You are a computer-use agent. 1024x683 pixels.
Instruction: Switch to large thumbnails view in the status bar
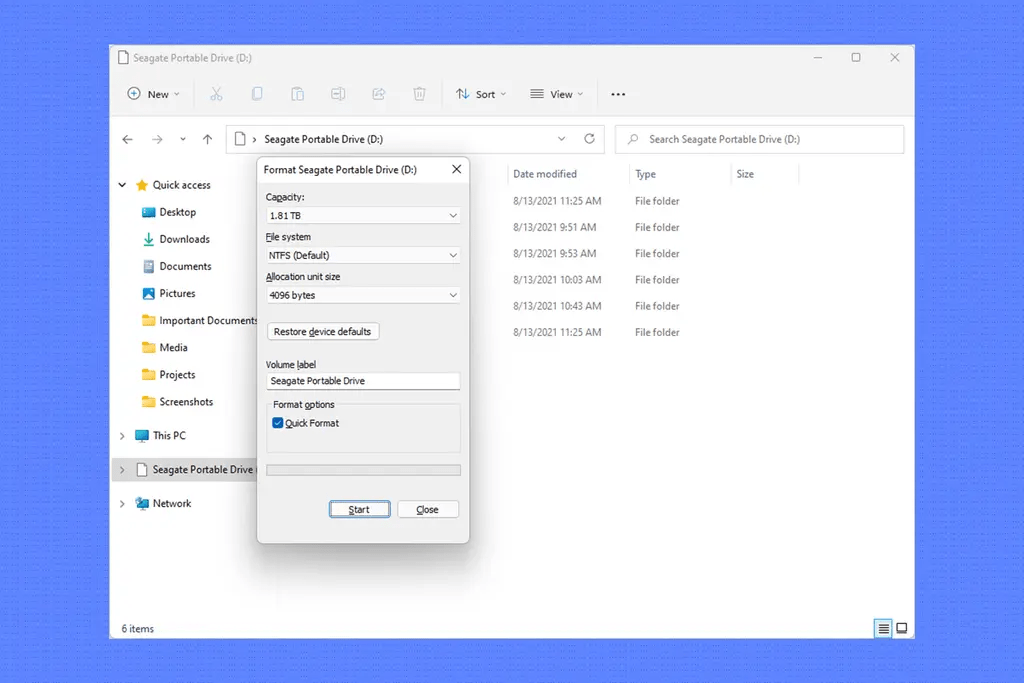[902, 628]
